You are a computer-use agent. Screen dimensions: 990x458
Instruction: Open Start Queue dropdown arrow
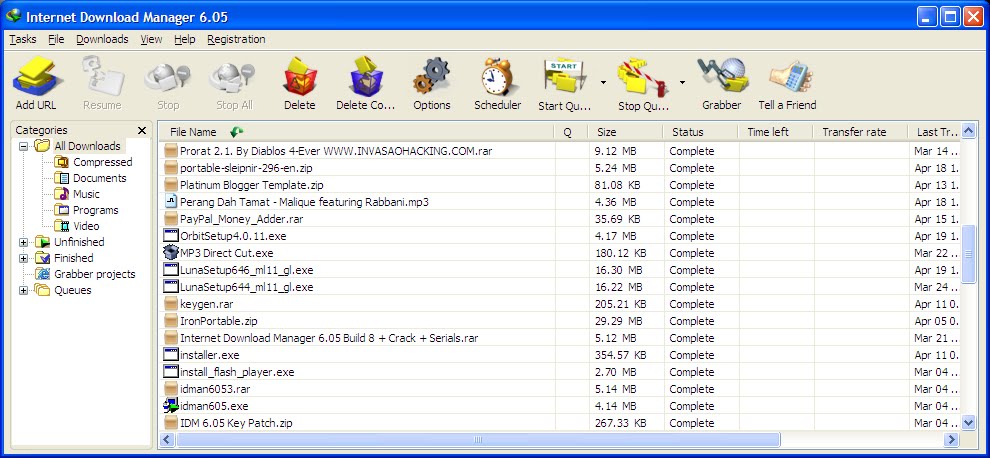pos(604,83)
